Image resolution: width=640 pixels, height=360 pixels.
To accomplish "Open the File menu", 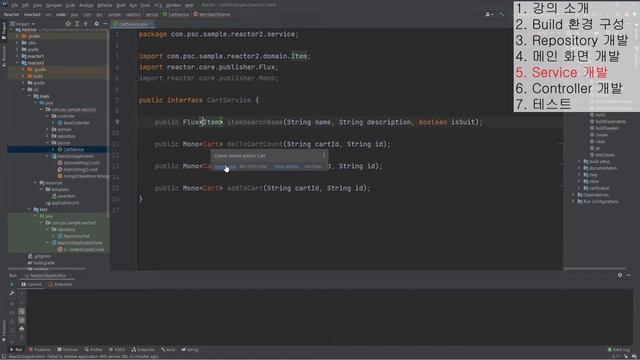I will (x=15, y=5).
